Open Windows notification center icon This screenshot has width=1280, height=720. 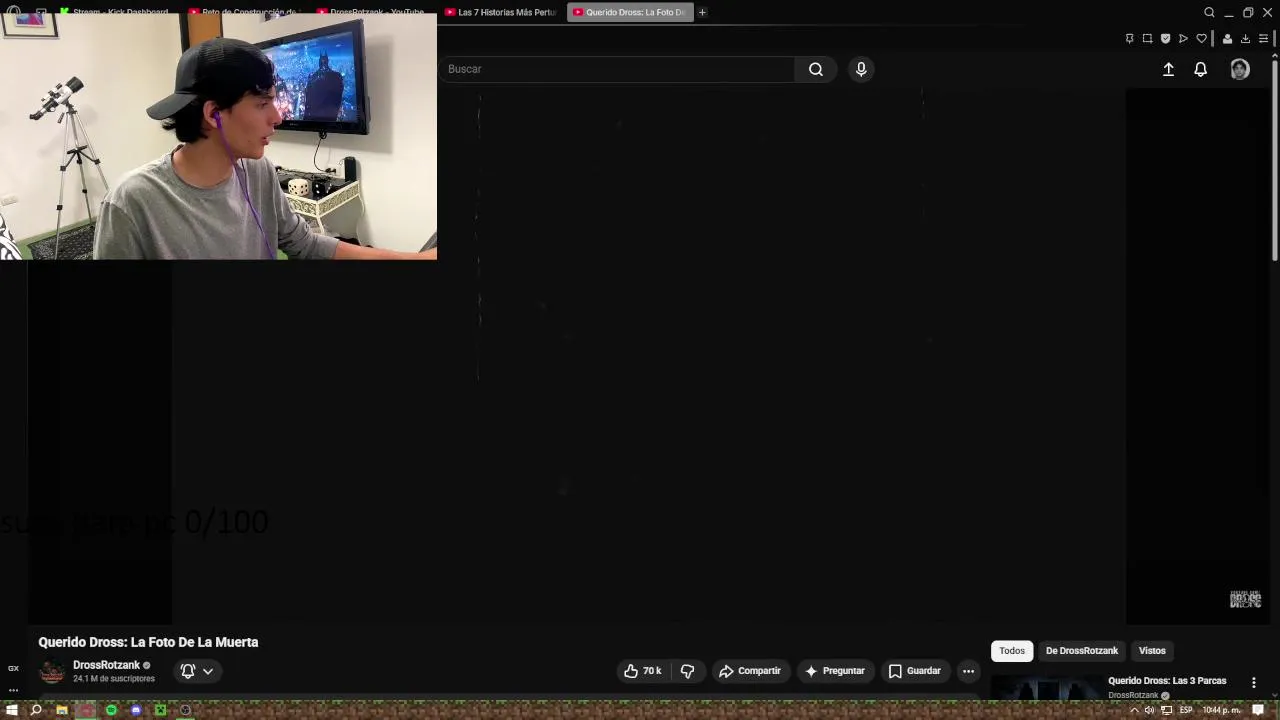click(x=1258, y=710)
